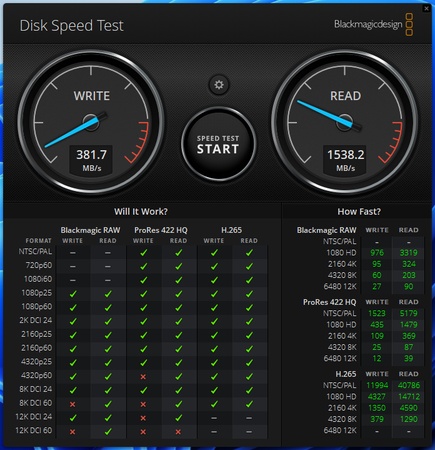Image resolution: width=435 pixels, height=450 pixels.
Task: Click checkmark for 2160p25 ProRes write
Action: coord(144,335)
